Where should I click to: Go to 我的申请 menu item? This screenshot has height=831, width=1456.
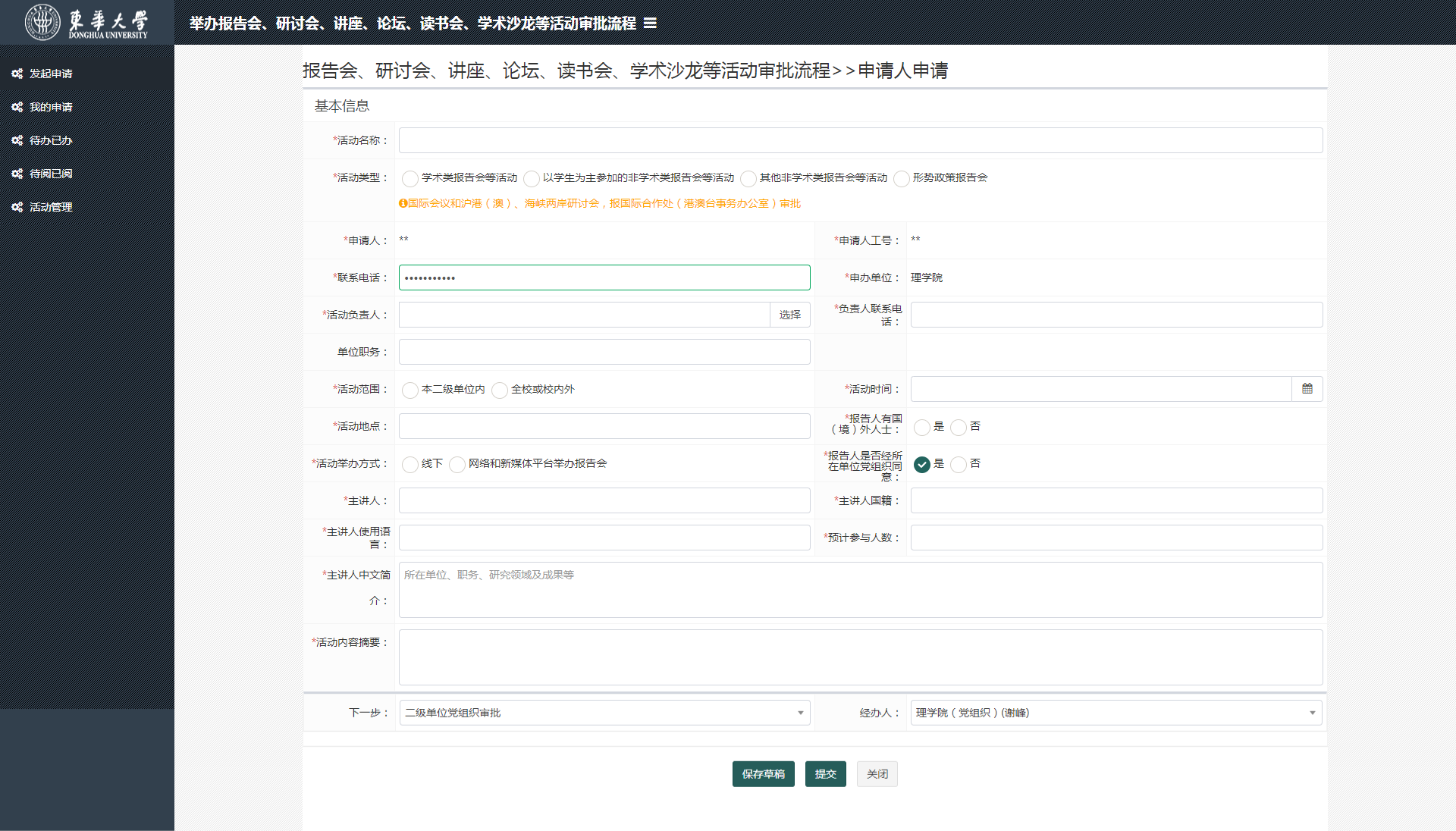coord(51,107)
